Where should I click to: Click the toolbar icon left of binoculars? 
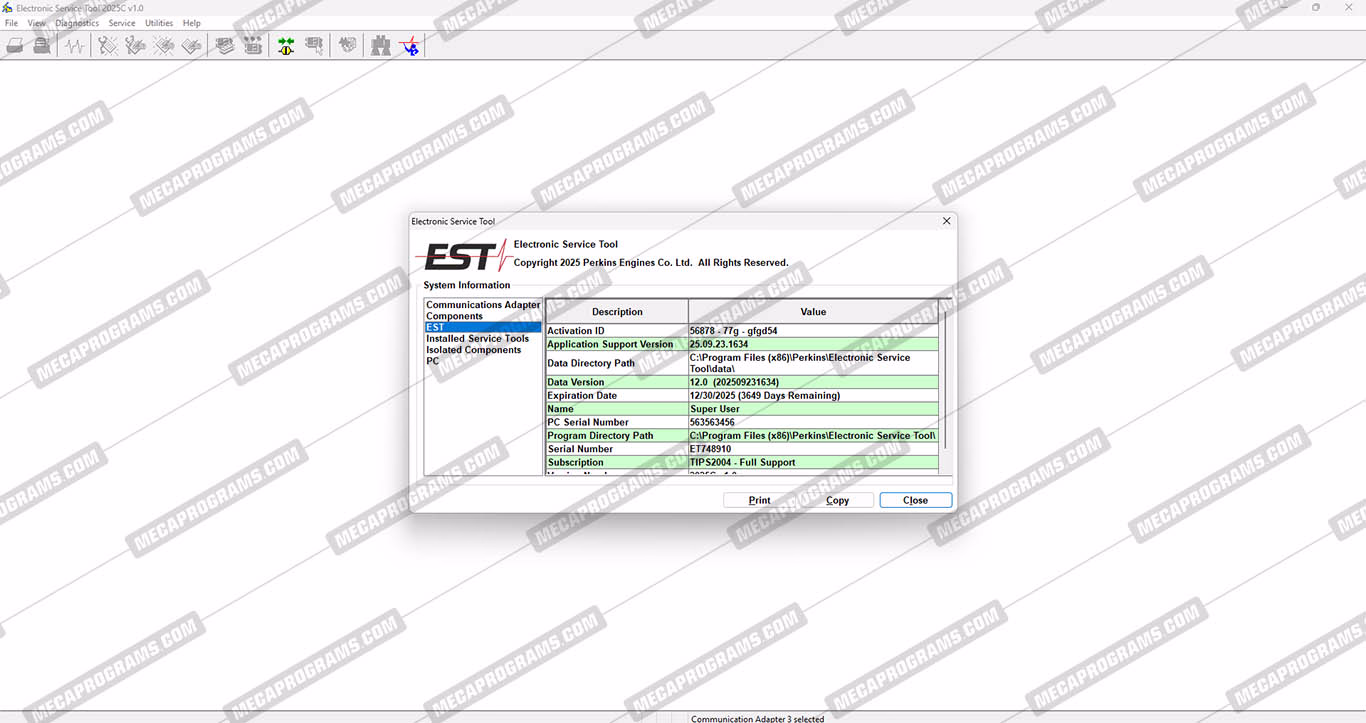coord(347,46)
